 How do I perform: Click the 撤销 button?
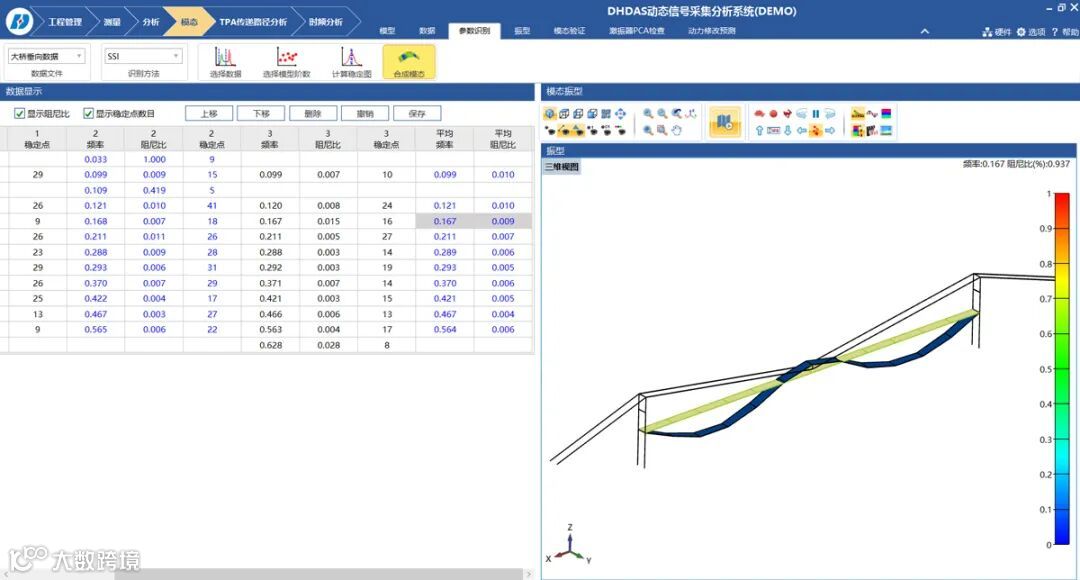point(365,114)
